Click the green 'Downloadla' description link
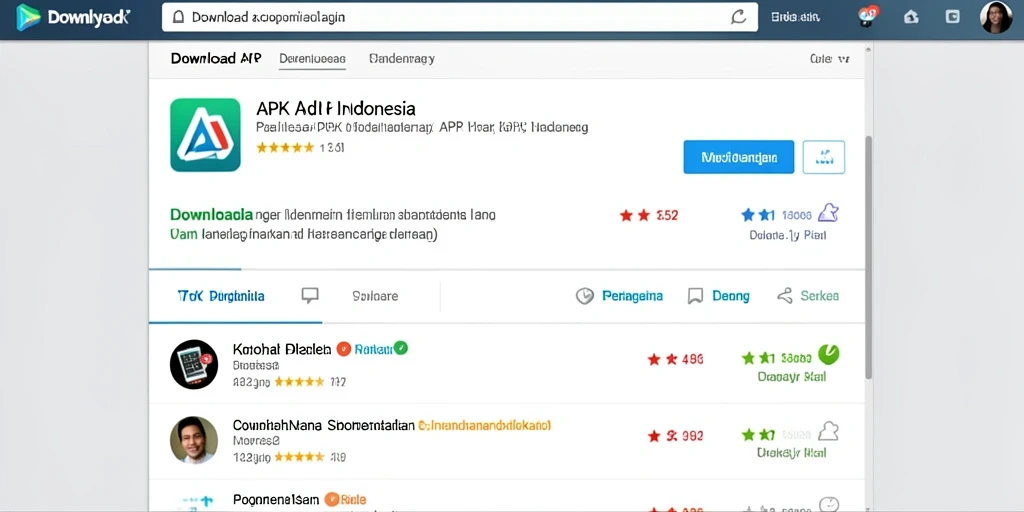Screen dimensions: 1024x512 click(x=211, y=214)
